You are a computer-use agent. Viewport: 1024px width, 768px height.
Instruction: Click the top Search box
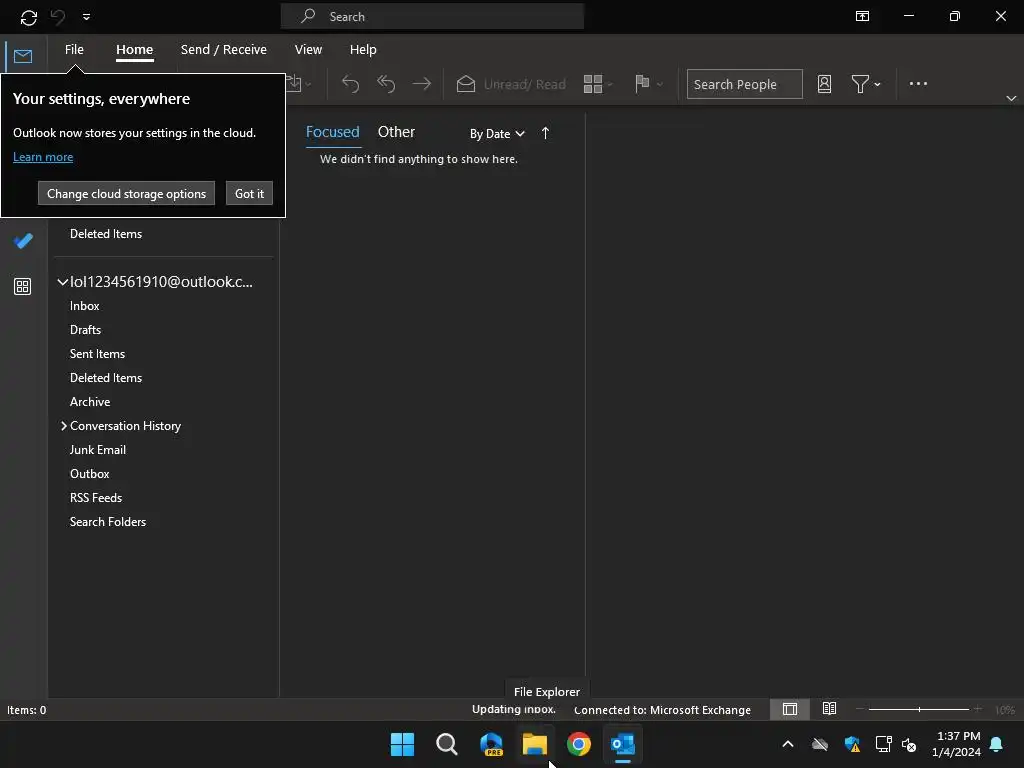432,16
